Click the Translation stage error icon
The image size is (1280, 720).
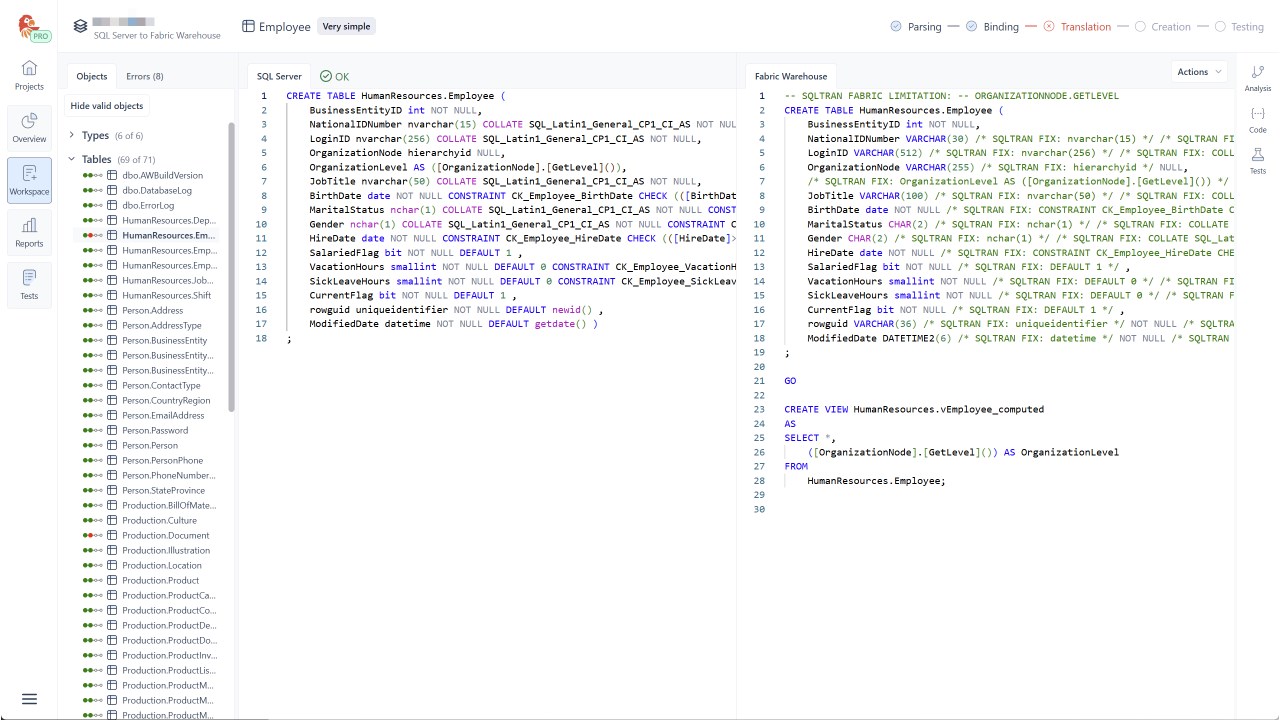(1049, 27)
